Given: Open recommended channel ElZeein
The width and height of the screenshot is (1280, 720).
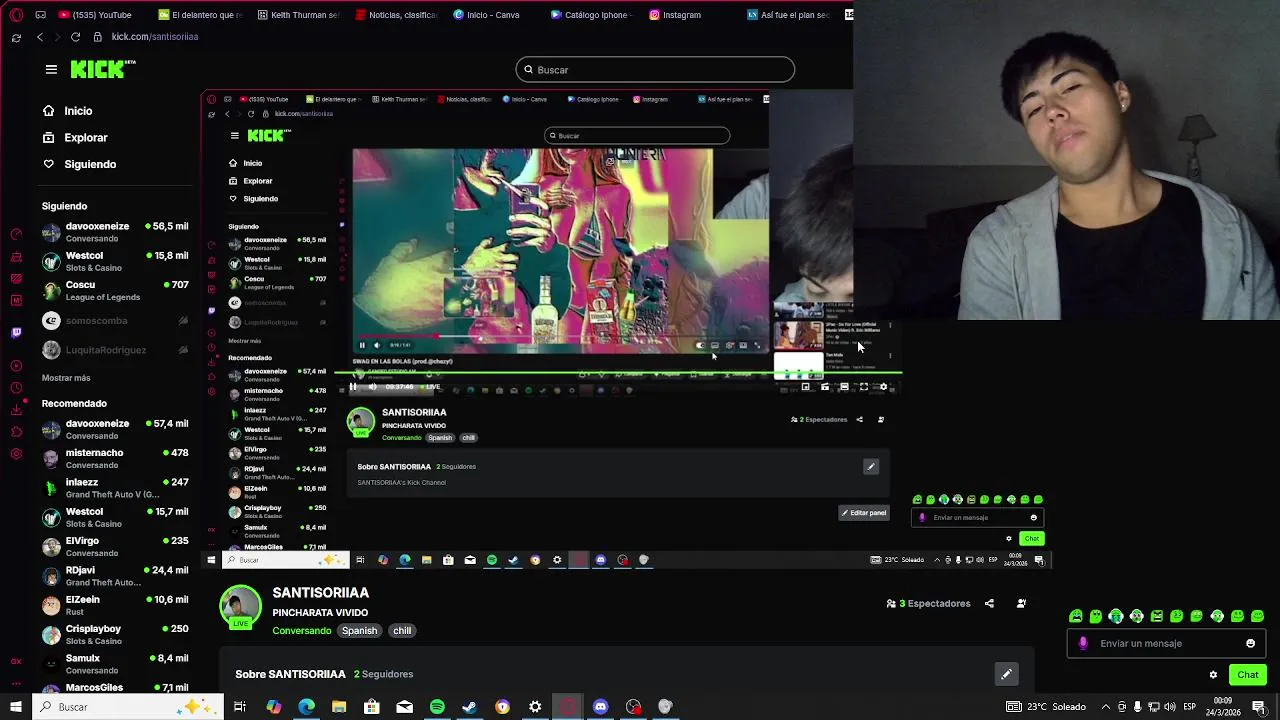Looking at the screenshot, I should tap(114, 605).
